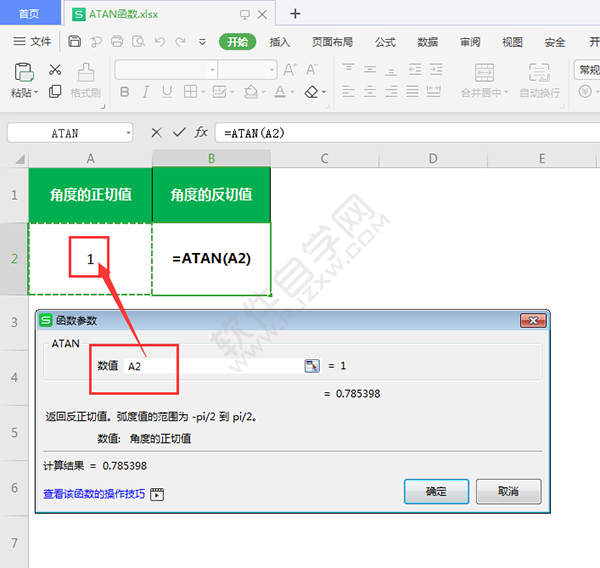Open the 文件 menu
Viewport: 600px width, 568px height.
(x=32, y=41)
